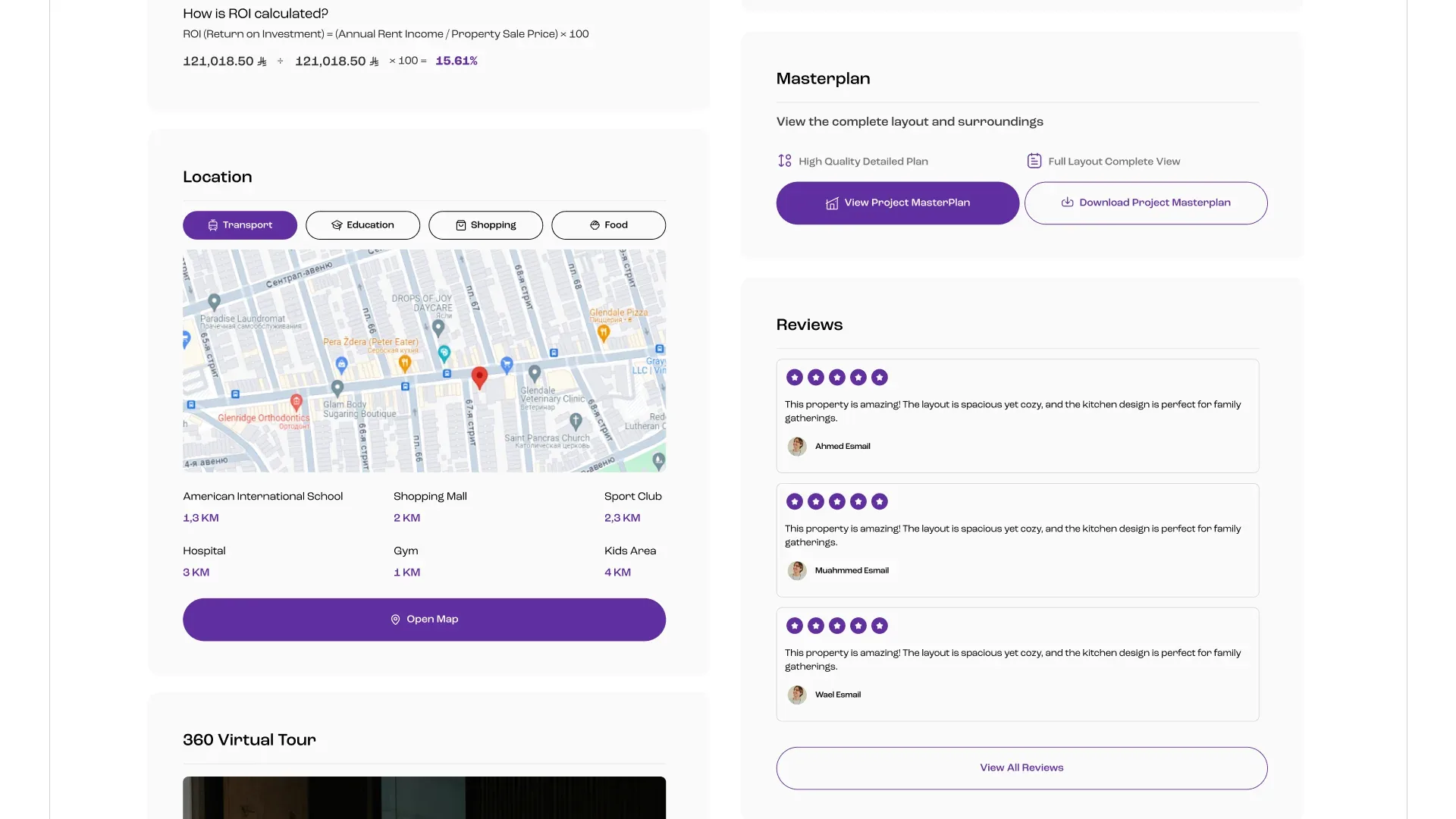Click the '360 Virtual Tour' heading
This screenshot has width=1456, height=819.
pyautogui.click(x=249, y=740)
